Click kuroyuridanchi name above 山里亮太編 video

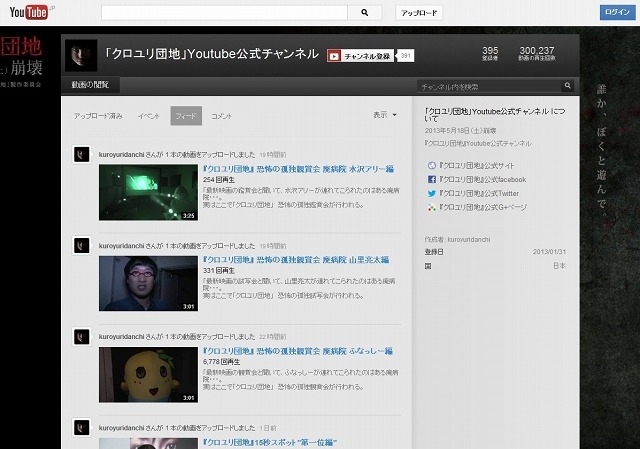click(x=121, y=246)
